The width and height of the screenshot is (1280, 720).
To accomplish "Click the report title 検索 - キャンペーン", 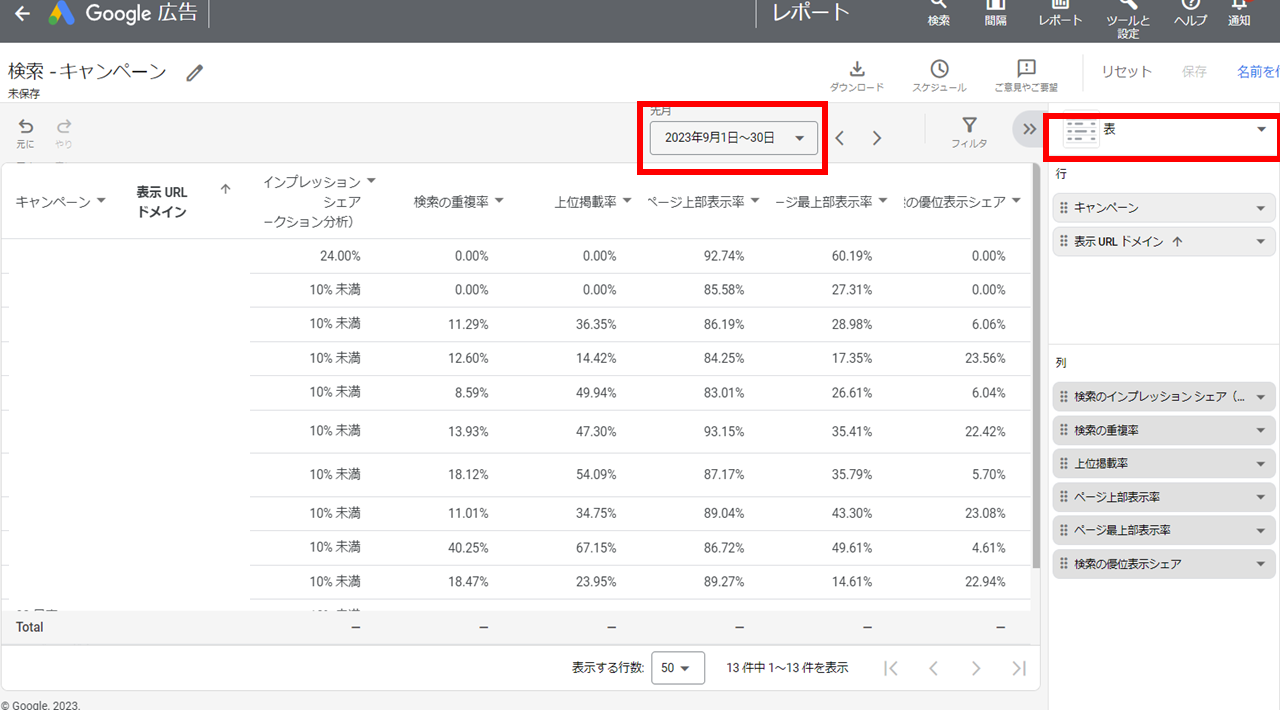I will (87, 71).
